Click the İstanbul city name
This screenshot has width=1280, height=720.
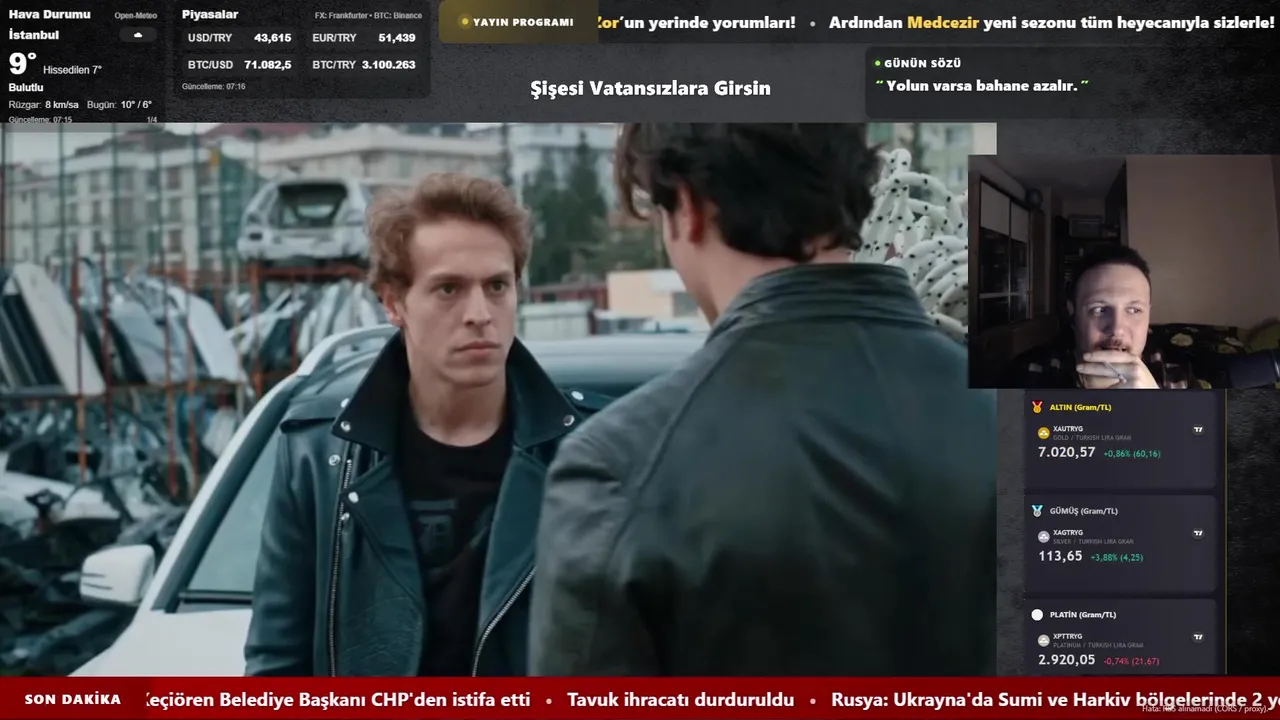[x=34, y=35]
